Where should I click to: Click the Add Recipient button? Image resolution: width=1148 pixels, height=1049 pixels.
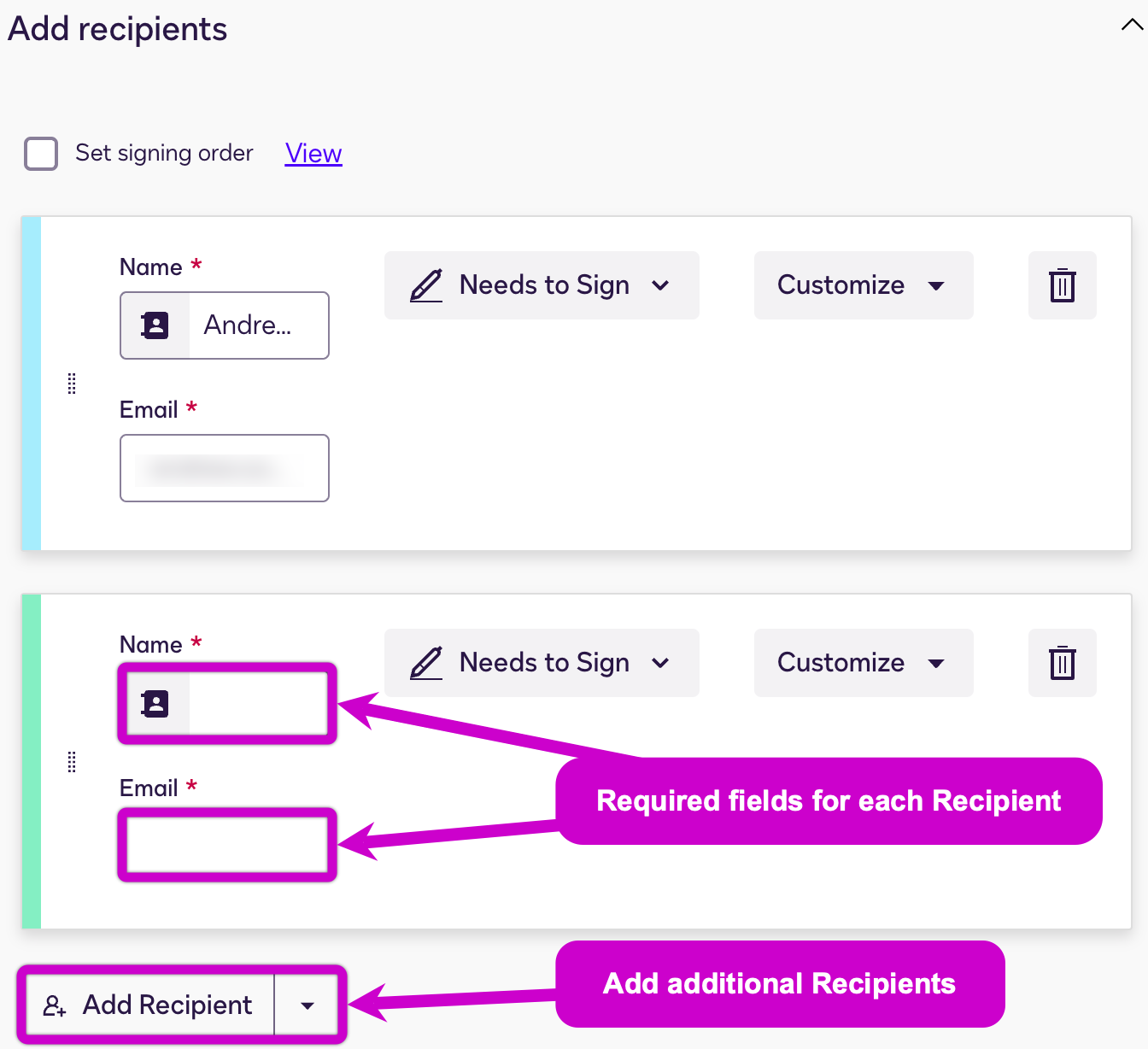click(149, 1005)
